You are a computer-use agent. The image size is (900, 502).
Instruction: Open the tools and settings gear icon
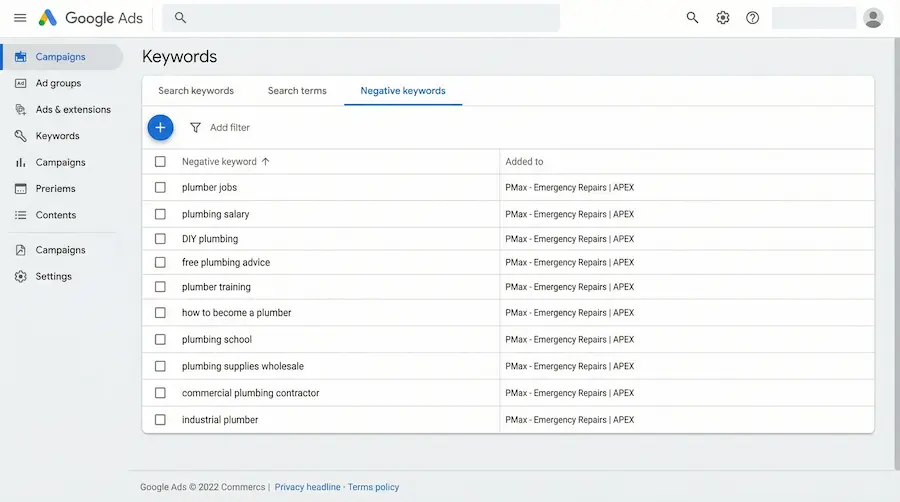coord(723,18)
